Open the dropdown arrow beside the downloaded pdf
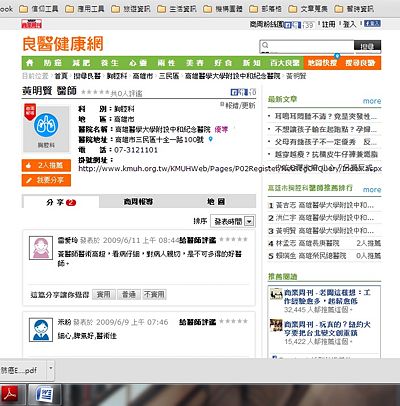Image resolution: width=400 pixels, height=406 pixels. click(x=51, y=369)
